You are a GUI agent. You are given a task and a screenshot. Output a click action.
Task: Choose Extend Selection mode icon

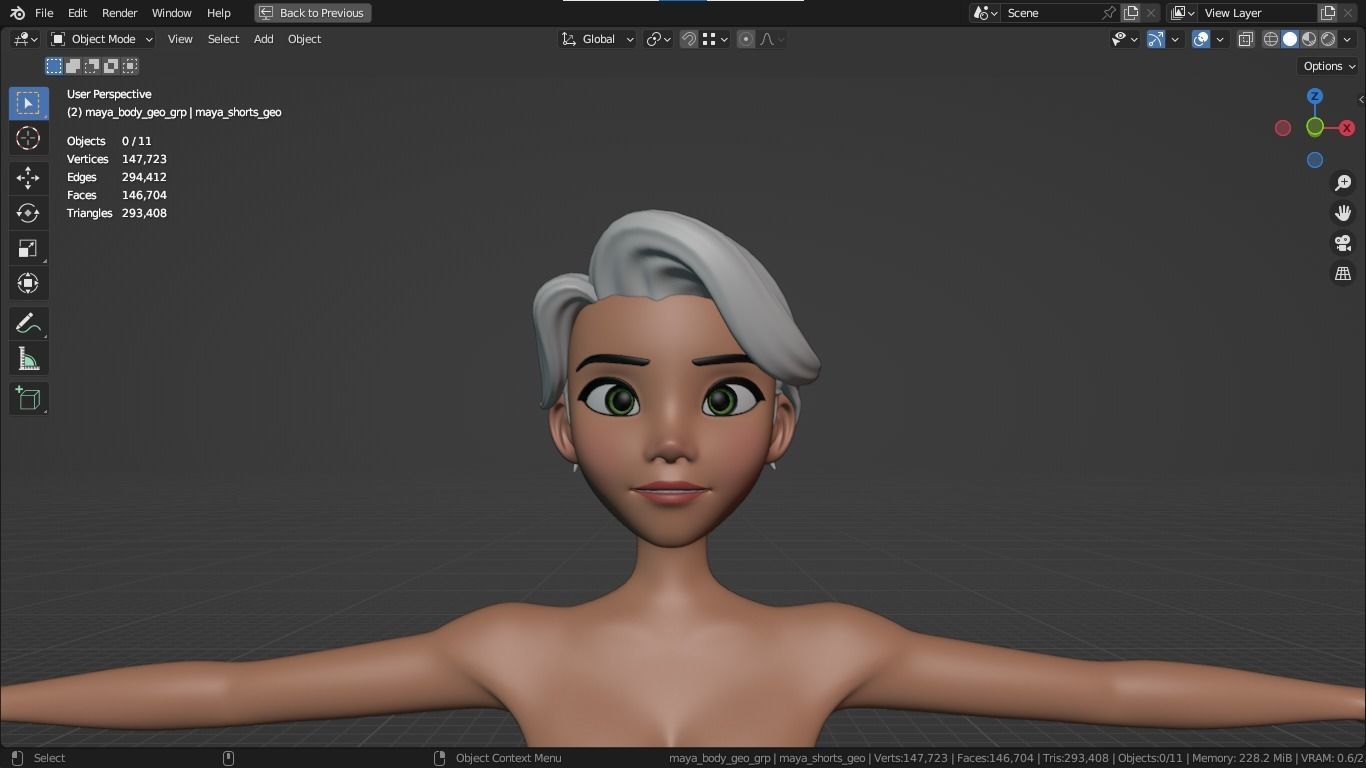[73, 66]
